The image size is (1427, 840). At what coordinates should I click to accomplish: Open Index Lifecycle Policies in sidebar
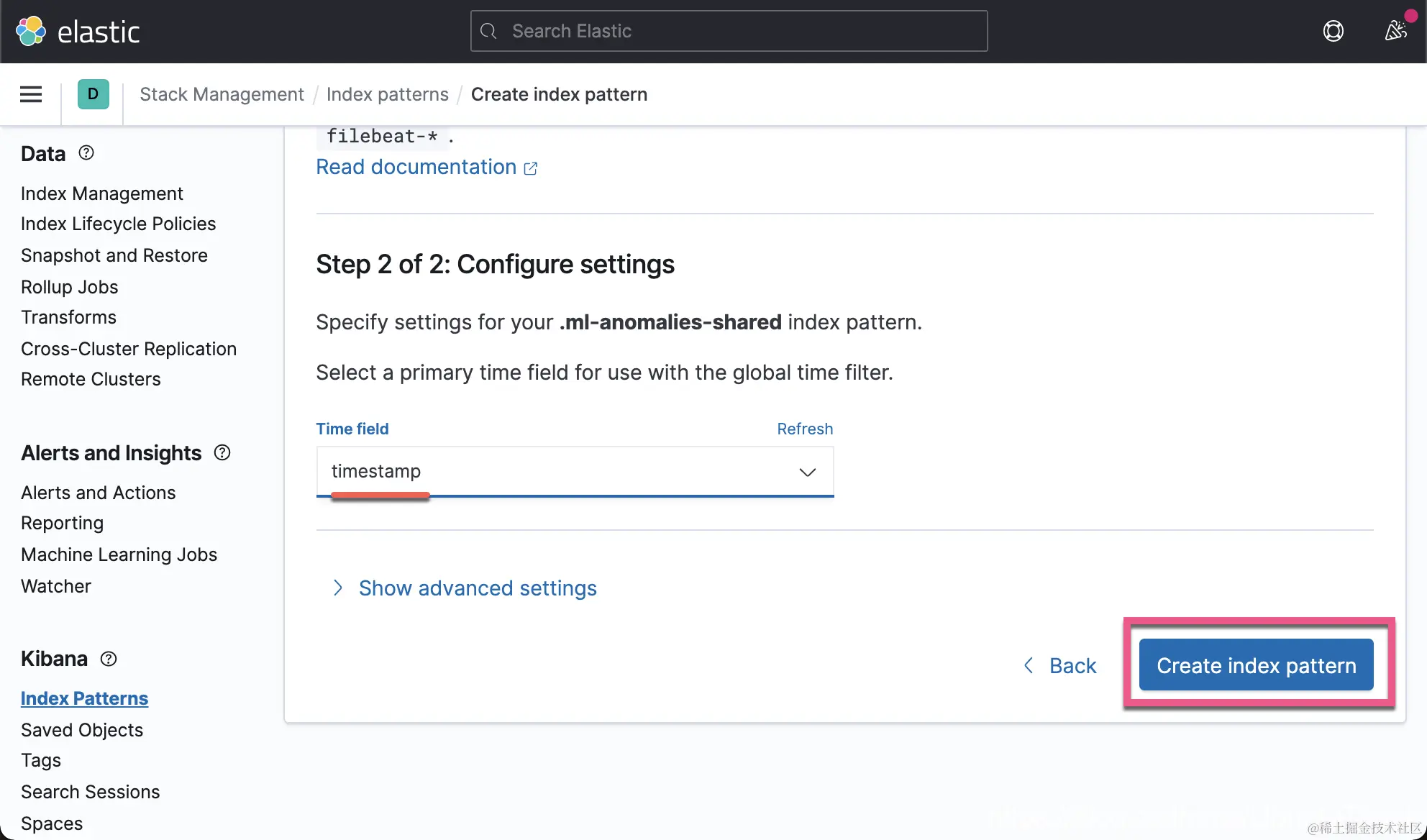click(118, 224)
